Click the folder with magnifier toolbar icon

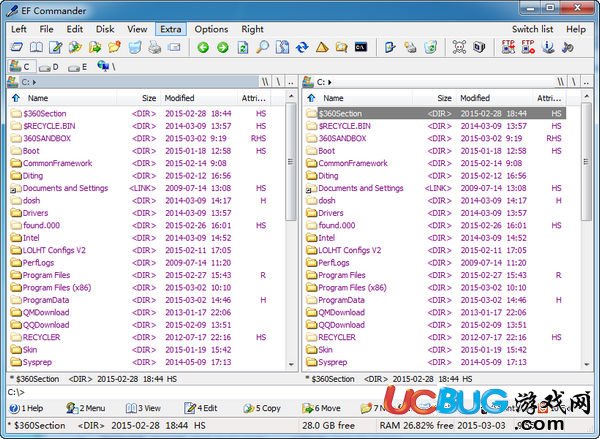(x=341, y=47)
